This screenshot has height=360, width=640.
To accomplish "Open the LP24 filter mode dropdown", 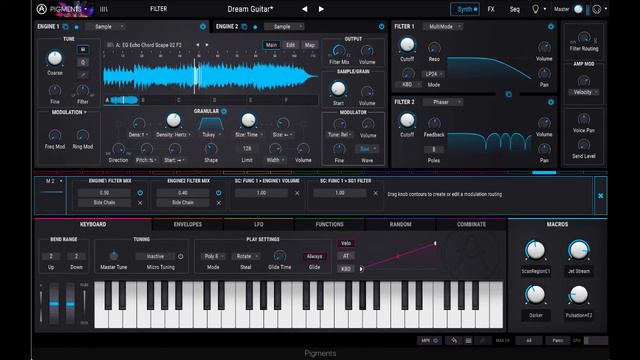I will 434,74.
